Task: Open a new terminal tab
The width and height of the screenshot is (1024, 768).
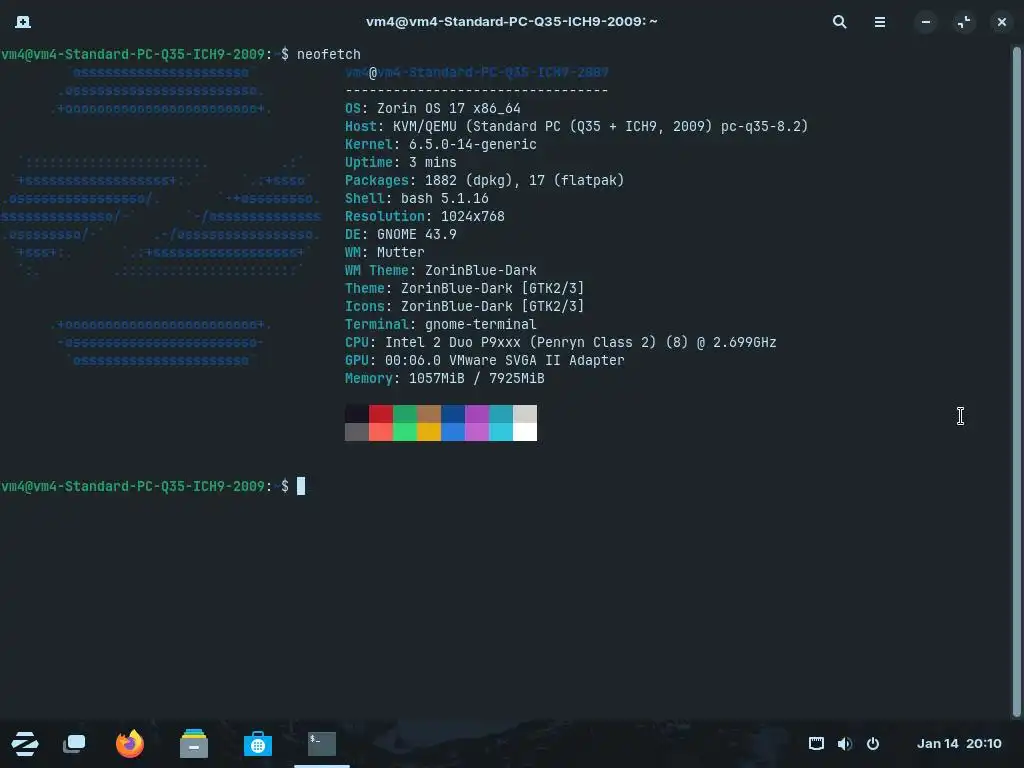Action: tap(23, 22)
